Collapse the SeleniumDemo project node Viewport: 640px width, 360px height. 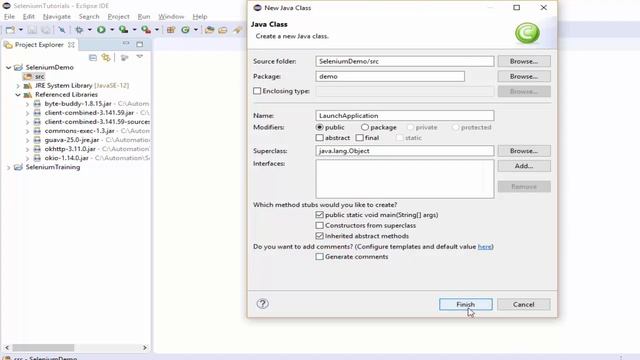pos(8,67)
